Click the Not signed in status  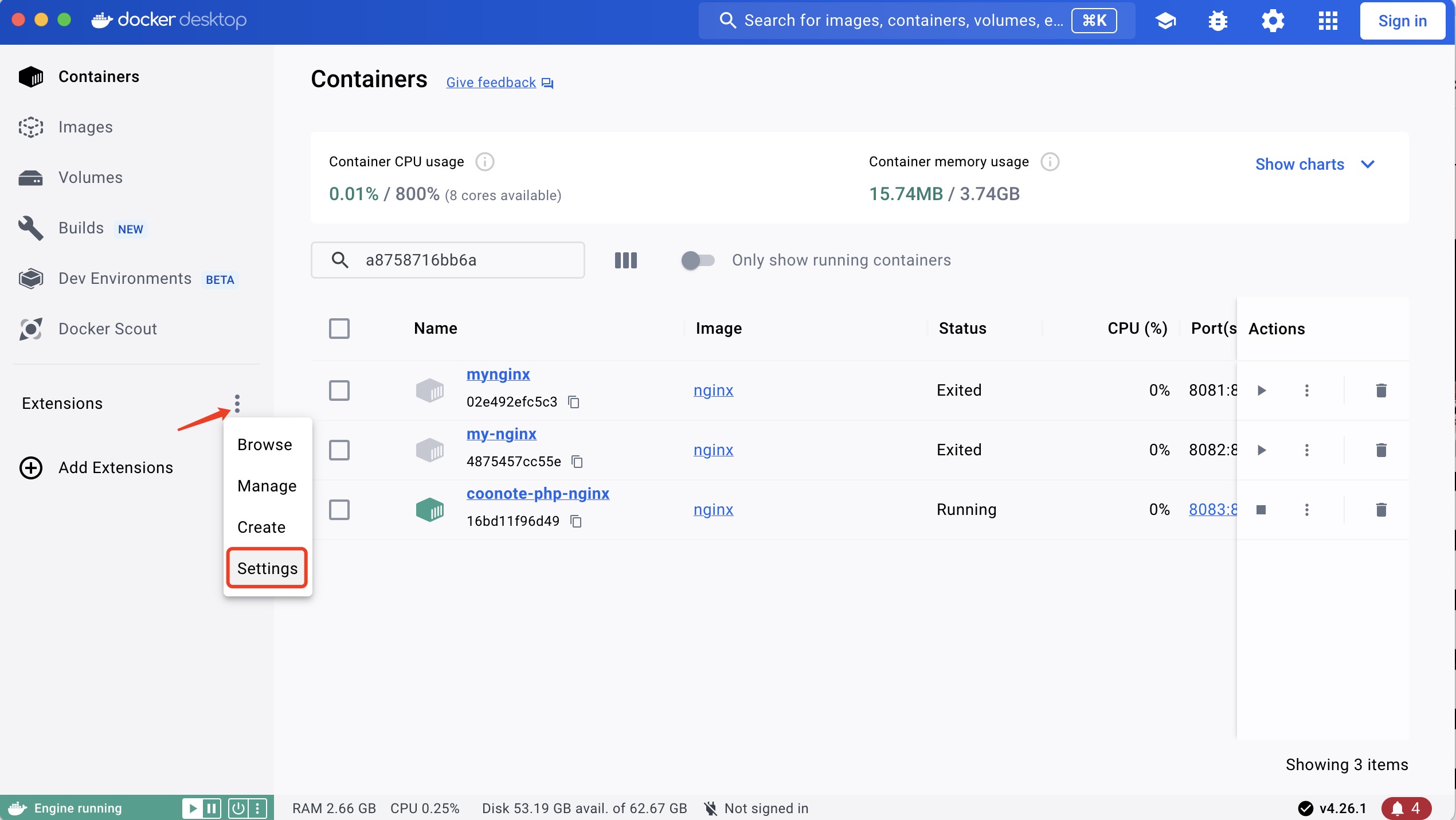(756, 809)
